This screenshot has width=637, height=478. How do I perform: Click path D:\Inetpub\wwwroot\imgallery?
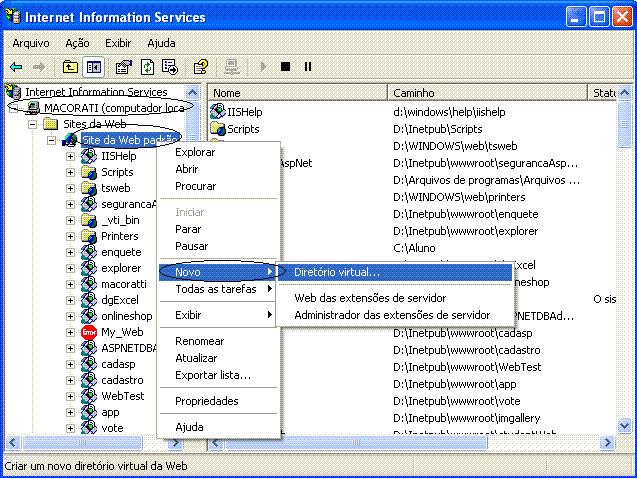click(x=467, y=418)
